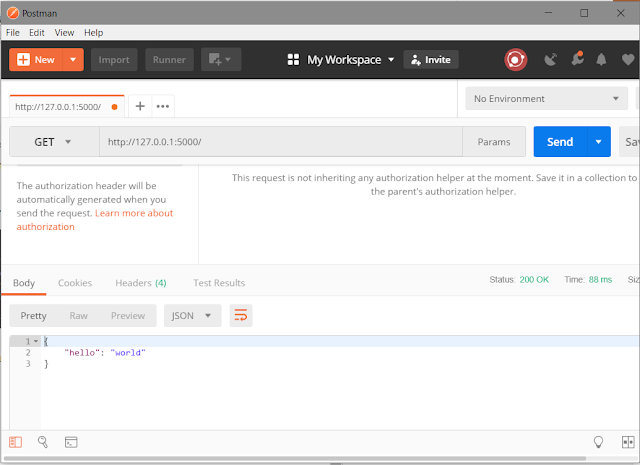640x465 pixels.
Task: Maximize the Postman window
Action: [584, 13]
